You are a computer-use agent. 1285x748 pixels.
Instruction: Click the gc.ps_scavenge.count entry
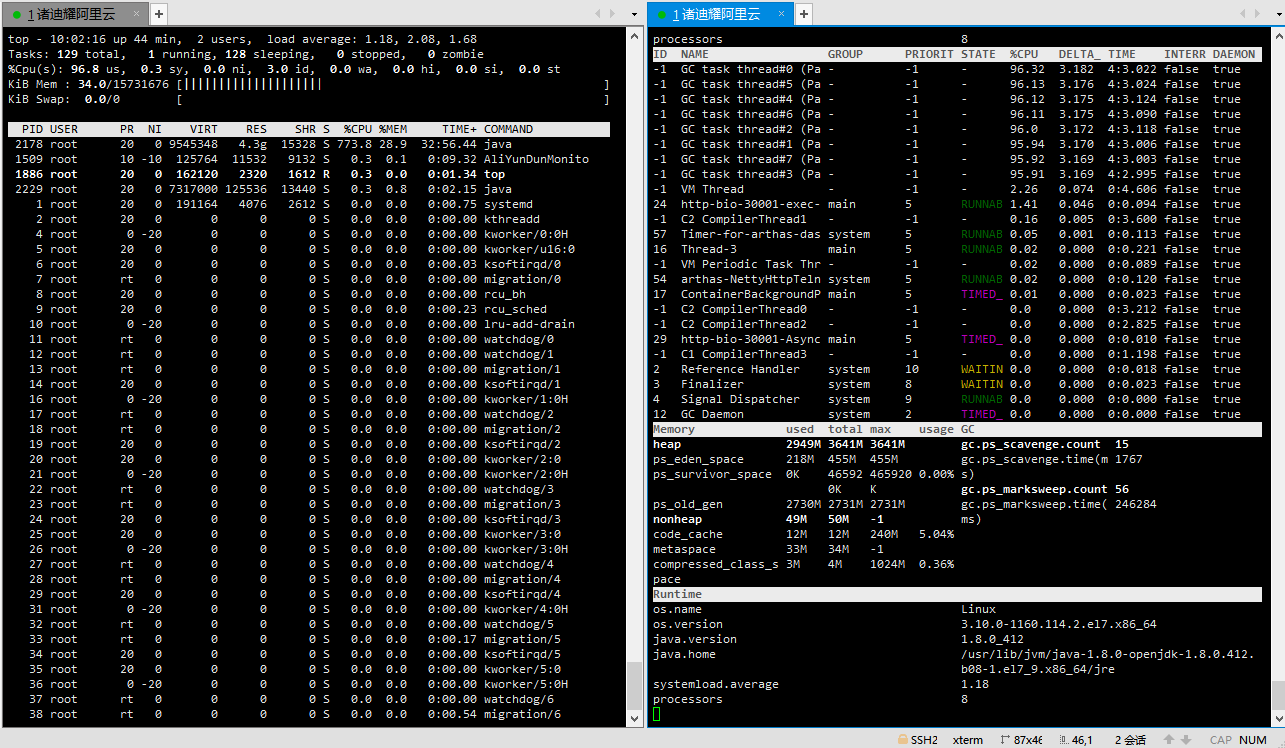click(x=1045, y=444)
